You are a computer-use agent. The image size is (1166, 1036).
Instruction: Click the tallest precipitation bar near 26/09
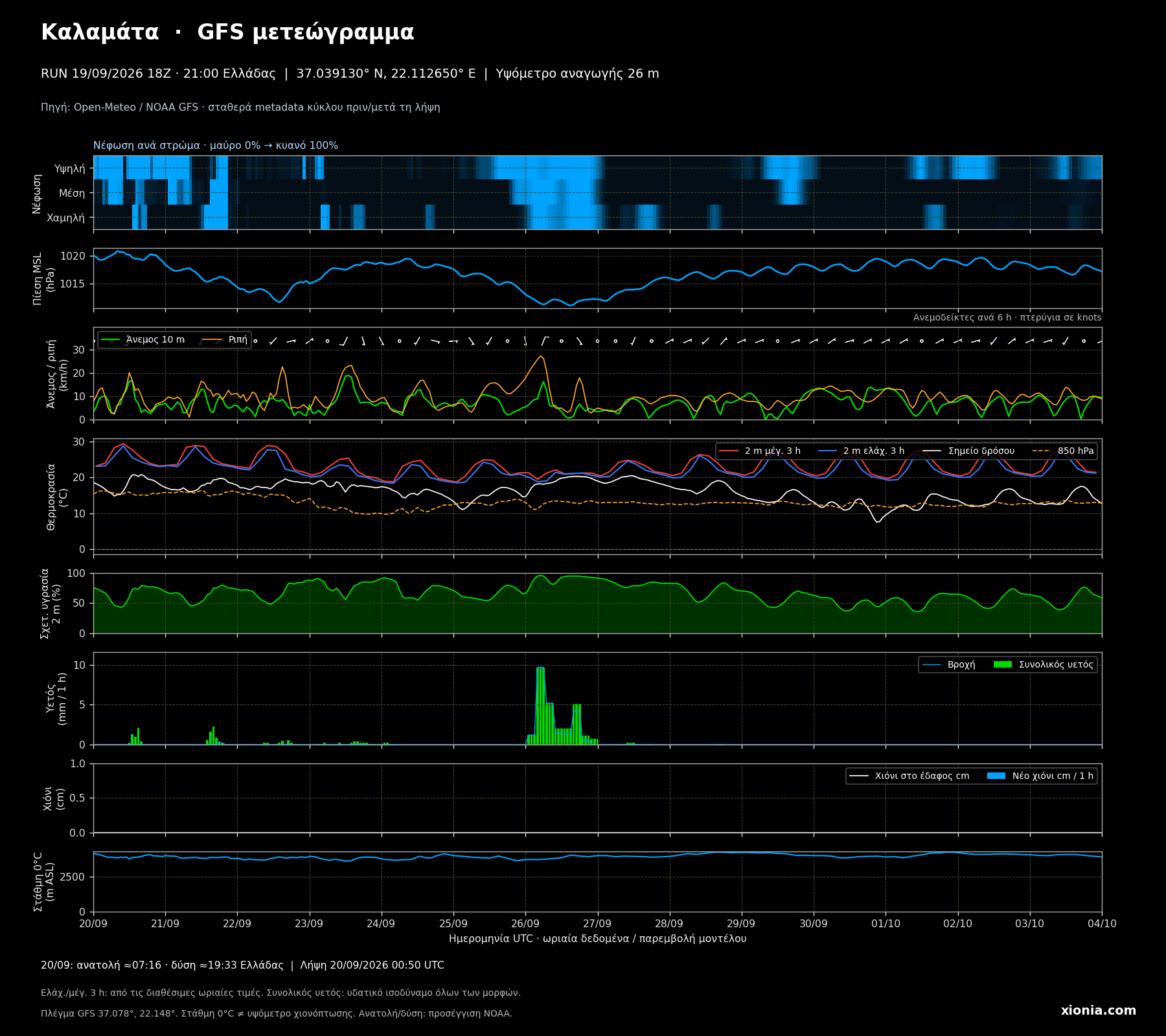tap(540, 706)
